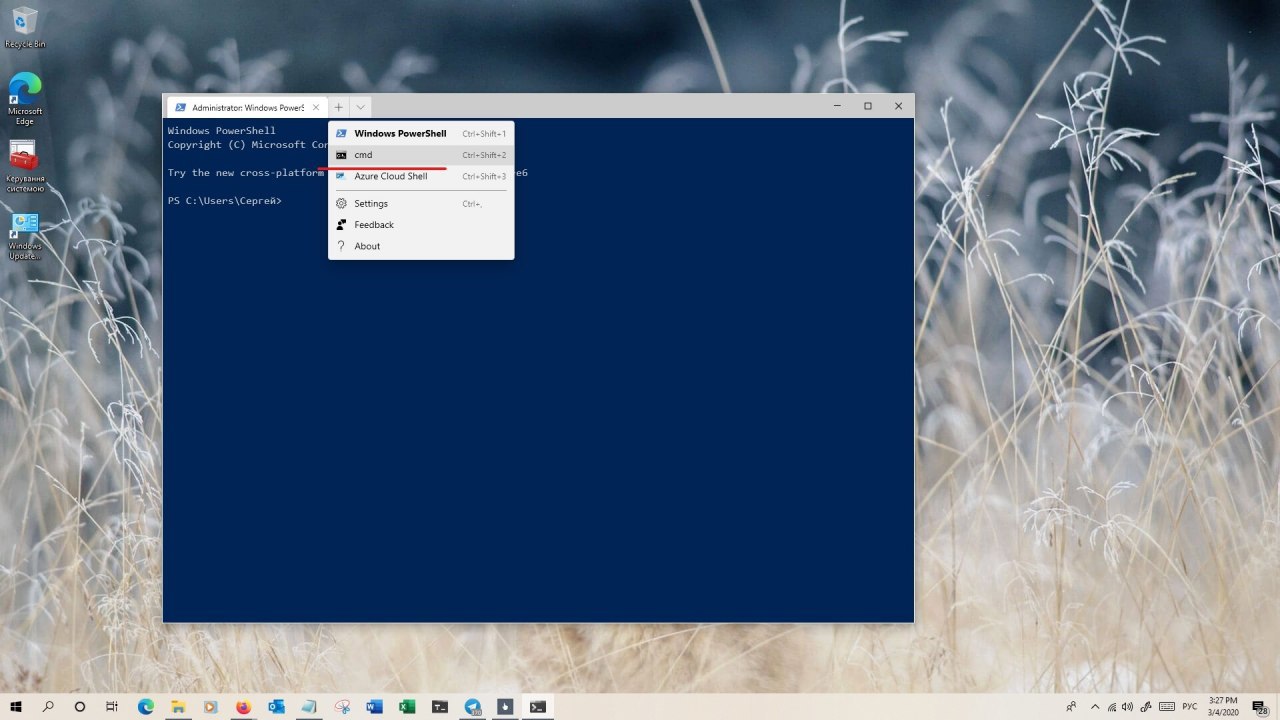
Task: Open the network status tray icon
Action: click(1111, 706)
